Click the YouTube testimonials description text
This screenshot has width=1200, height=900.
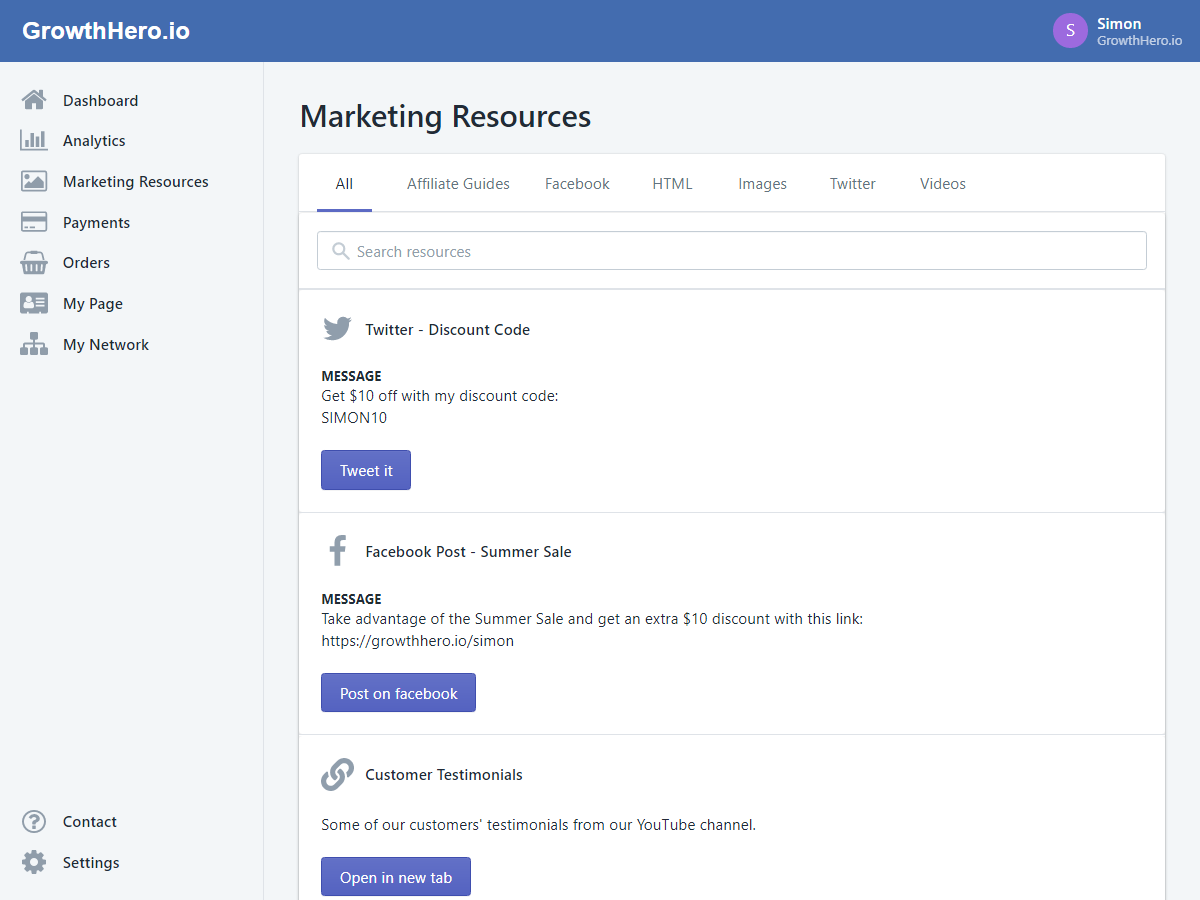539,825
